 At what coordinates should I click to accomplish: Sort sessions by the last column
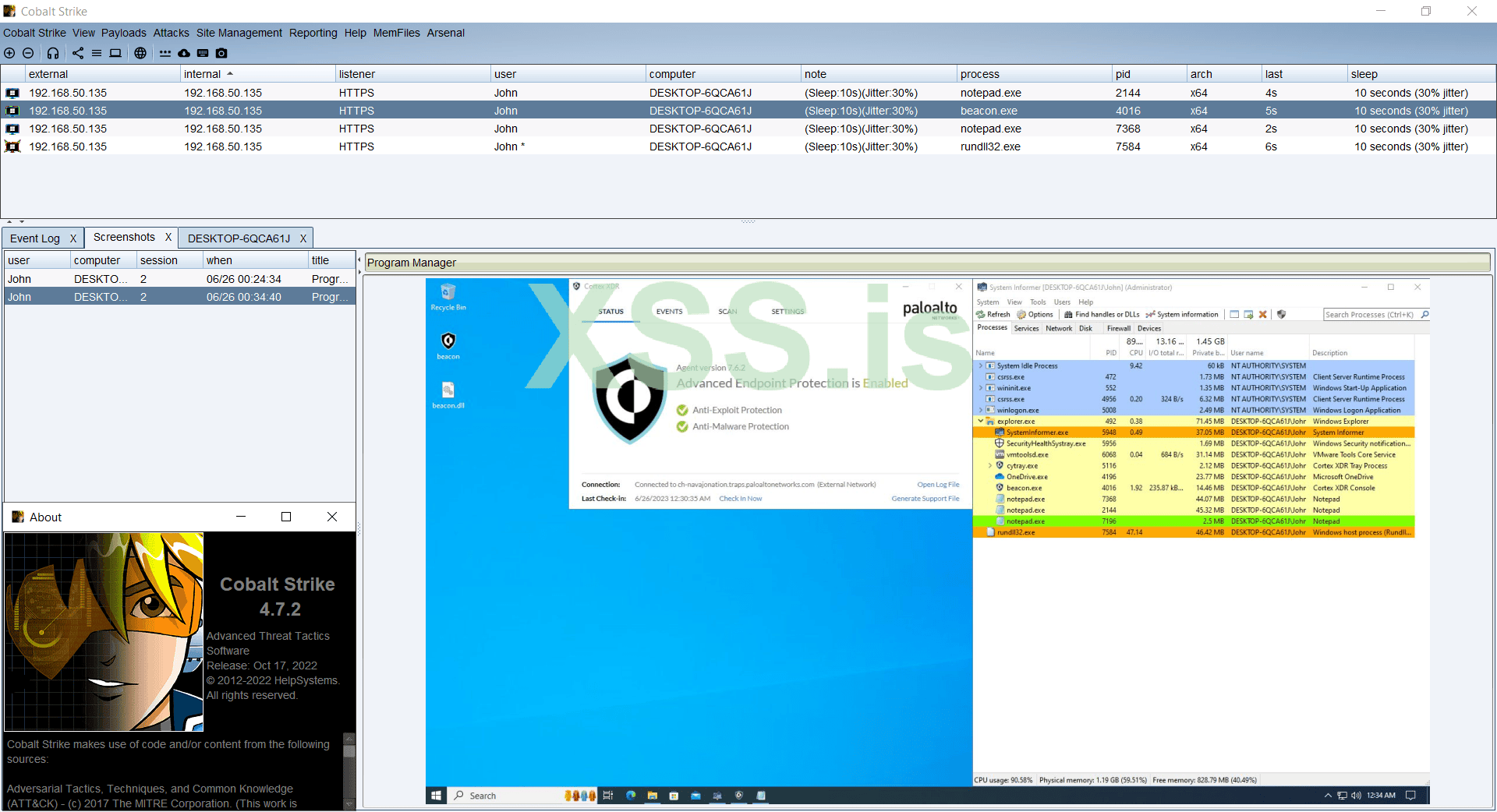1304,74
